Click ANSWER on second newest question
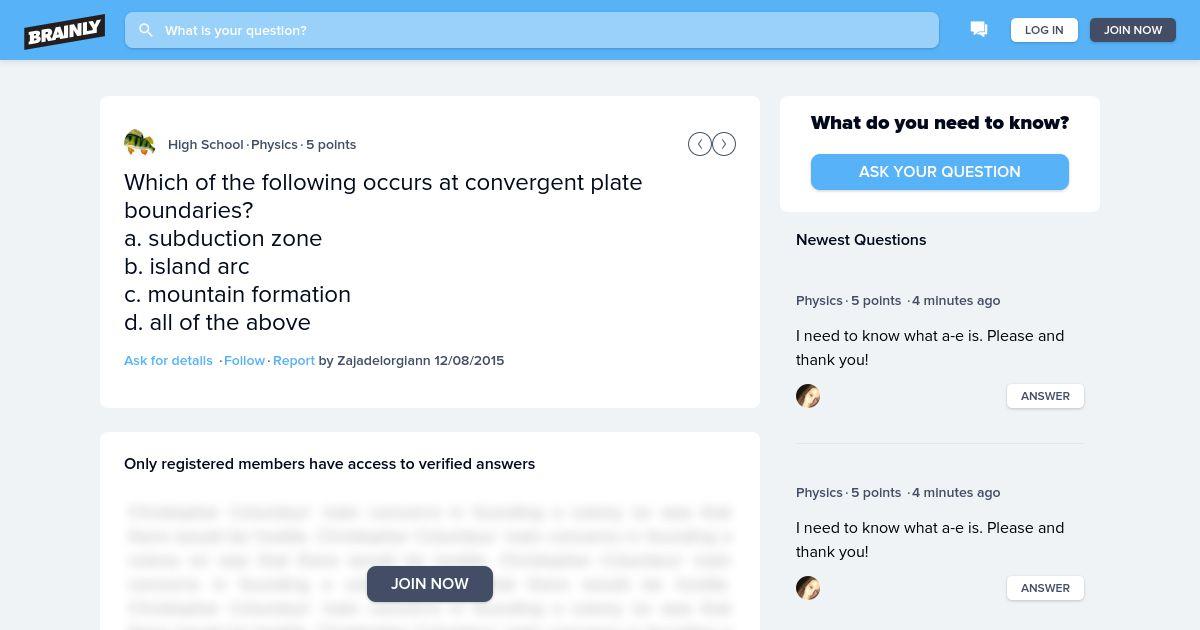Screen dimensions: 1200x630 point(1045,588)
